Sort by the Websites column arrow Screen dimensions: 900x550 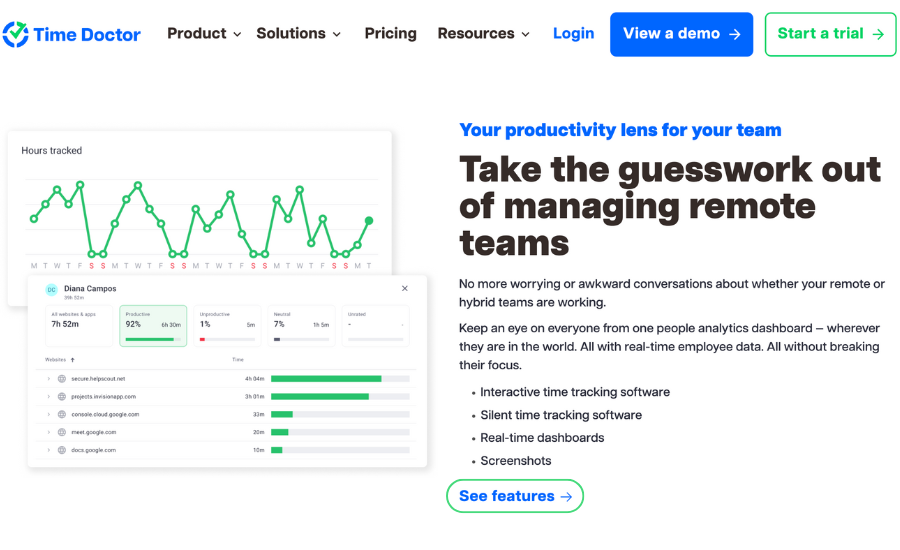72,360
